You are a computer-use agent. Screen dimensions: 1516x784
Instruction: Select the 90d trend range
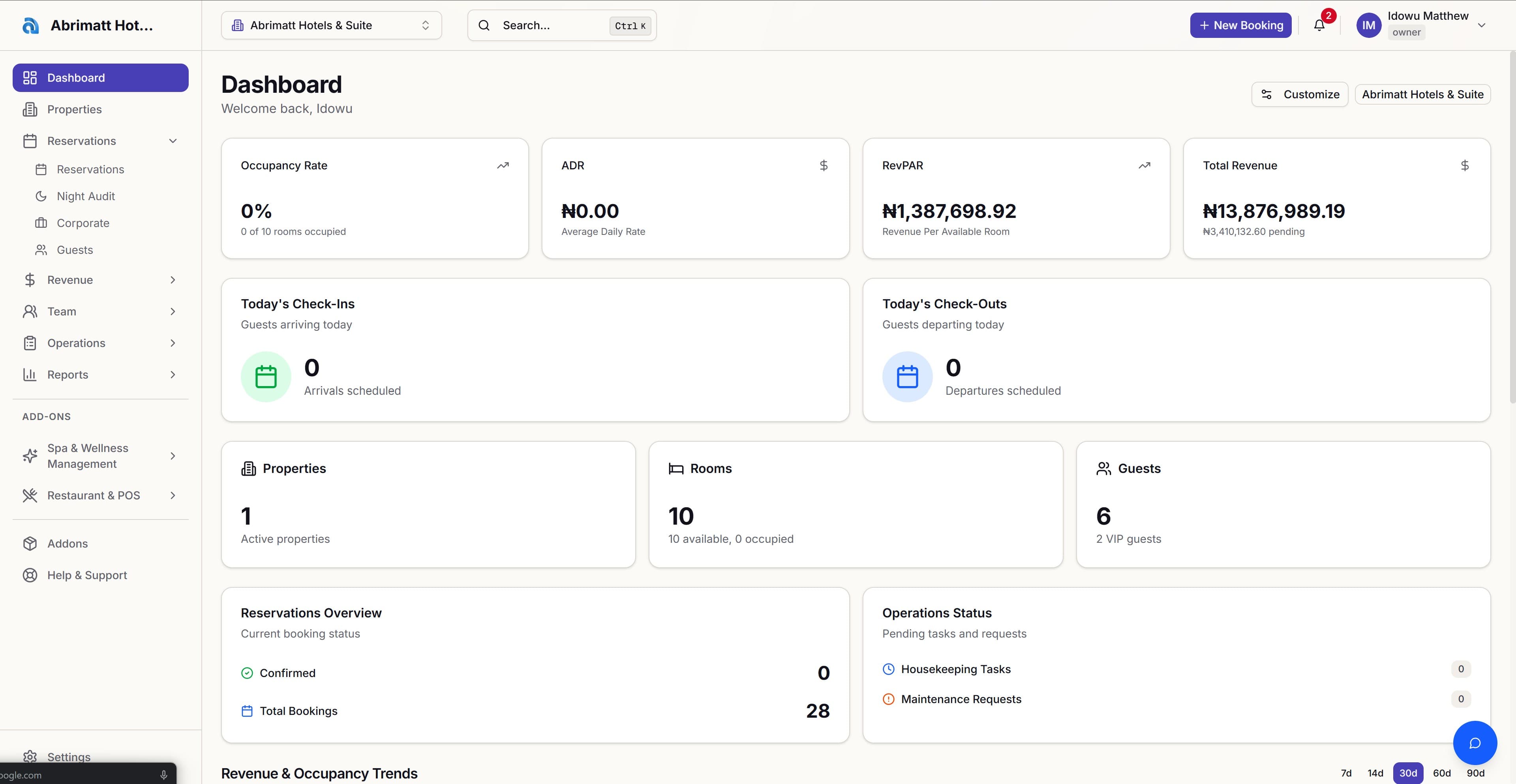[1475, 773]
